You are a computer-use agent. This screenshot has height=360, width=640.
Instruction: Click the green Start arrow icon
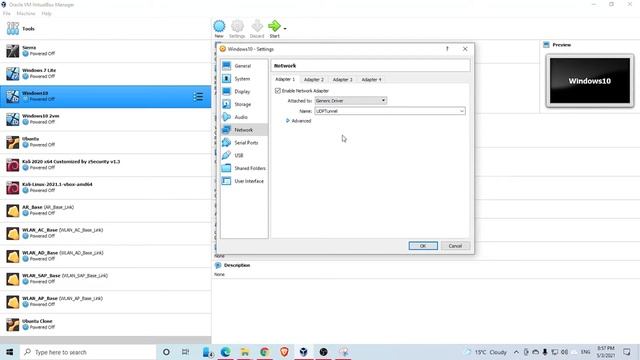pos(274,26)
